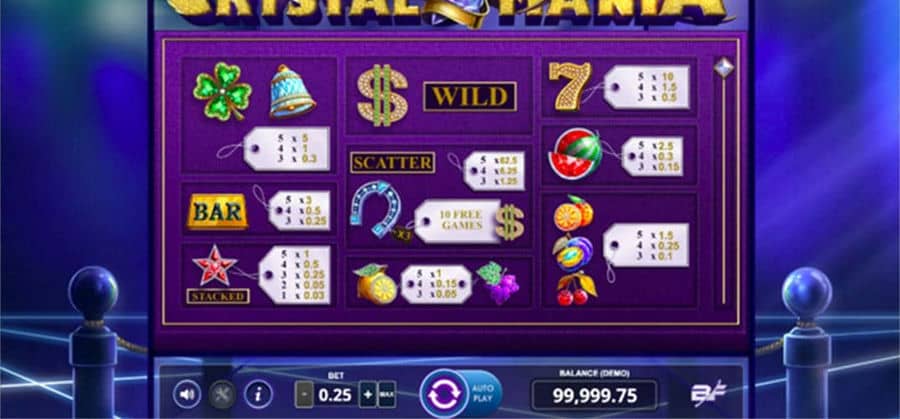Start Auto Play
The image size is (900, 419).
(484, 394)
